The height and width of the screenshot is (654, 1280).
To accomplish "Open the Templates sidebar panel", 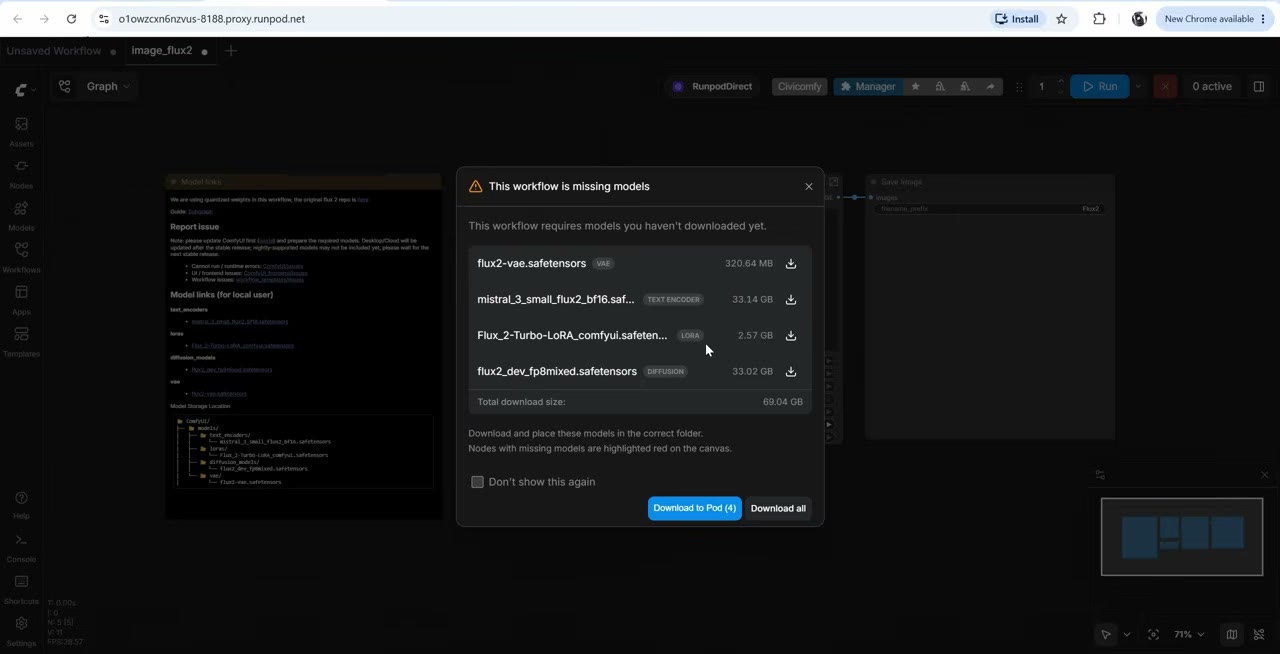I will tap(21, 341).
